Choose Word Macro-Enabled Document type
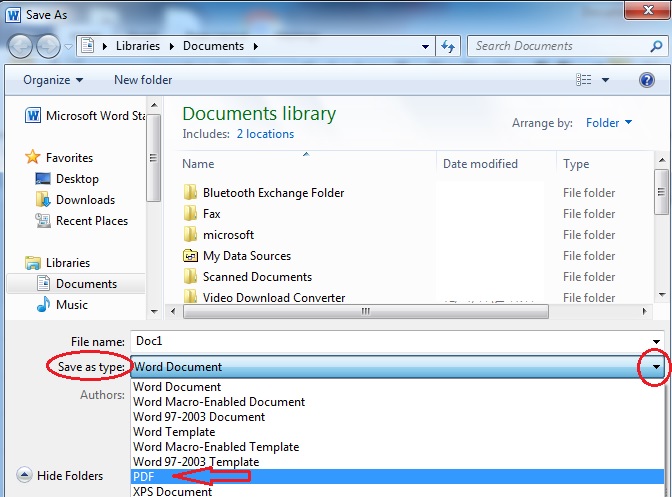This screenshot has width=672, height=497. click(x=397, y=401)
